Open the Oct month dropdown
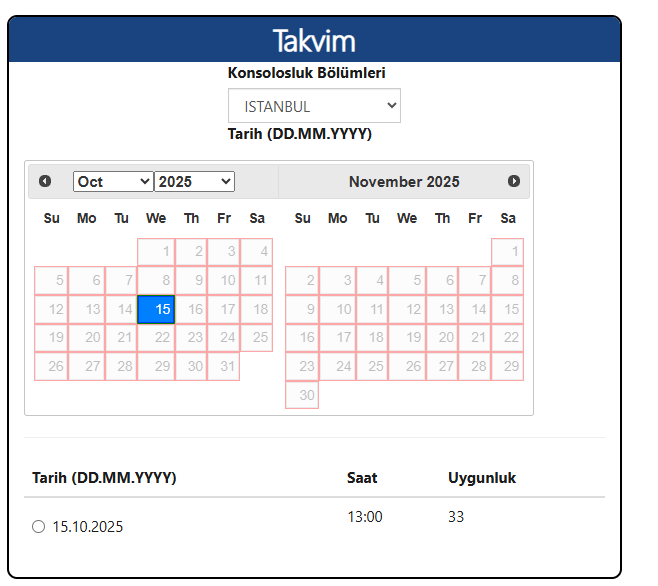Viewport: 658px width, 586px height. [113, 182]
